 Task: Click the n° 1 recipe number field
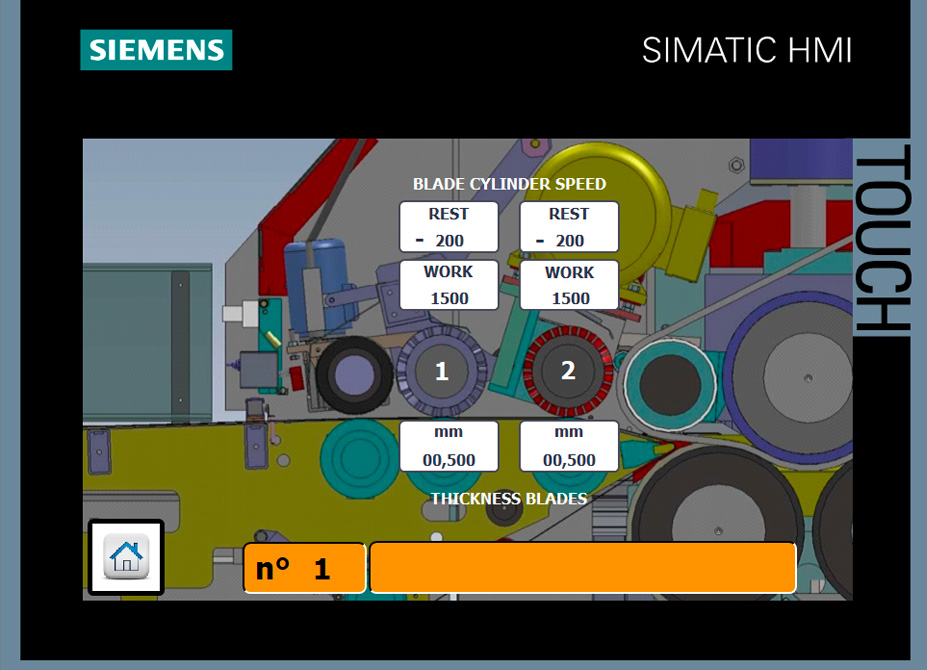304,569
